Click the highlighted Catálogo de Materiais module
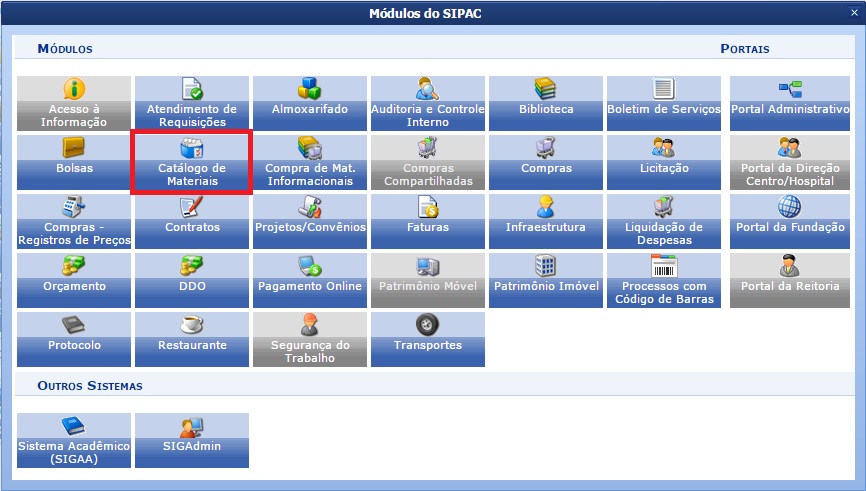 (x=192, y=162)
